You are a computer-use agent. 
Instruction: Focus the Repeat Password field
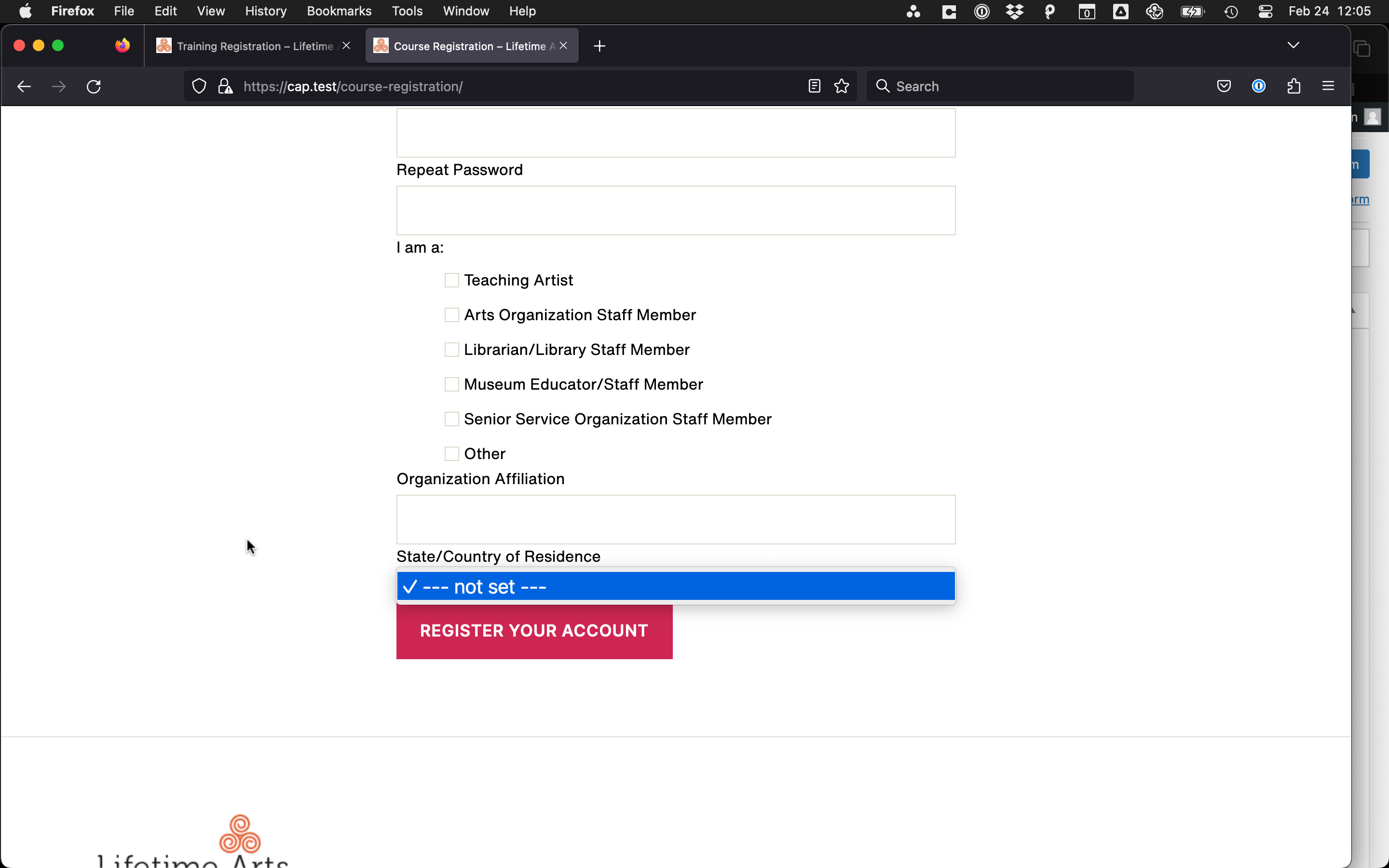click(676, 210)
